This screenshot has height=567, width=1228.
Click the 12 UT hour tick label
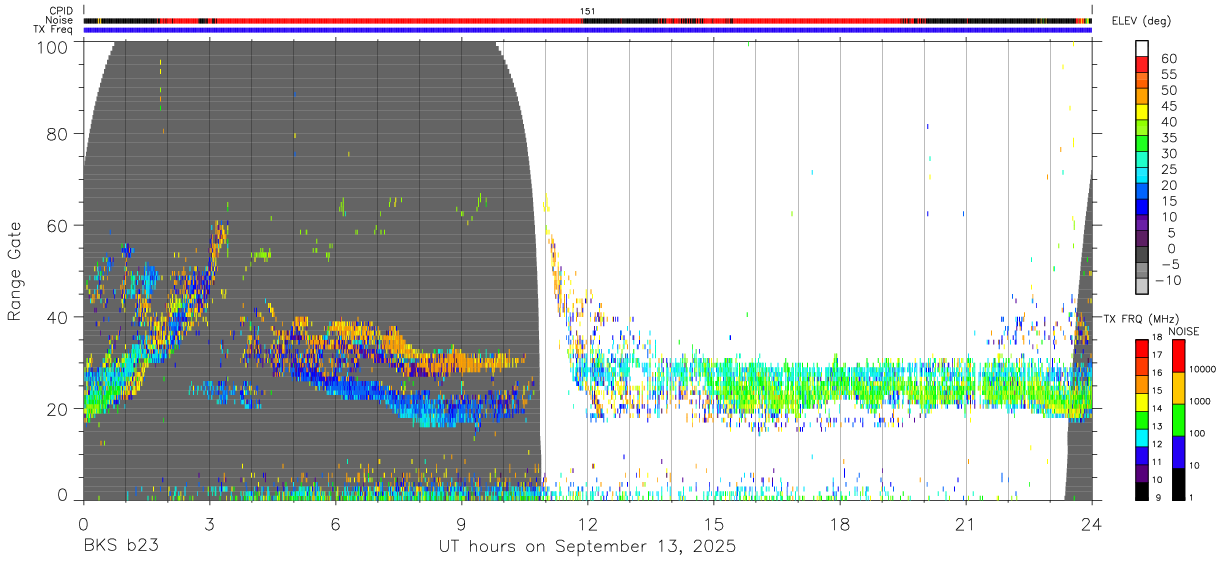[588, 523]
